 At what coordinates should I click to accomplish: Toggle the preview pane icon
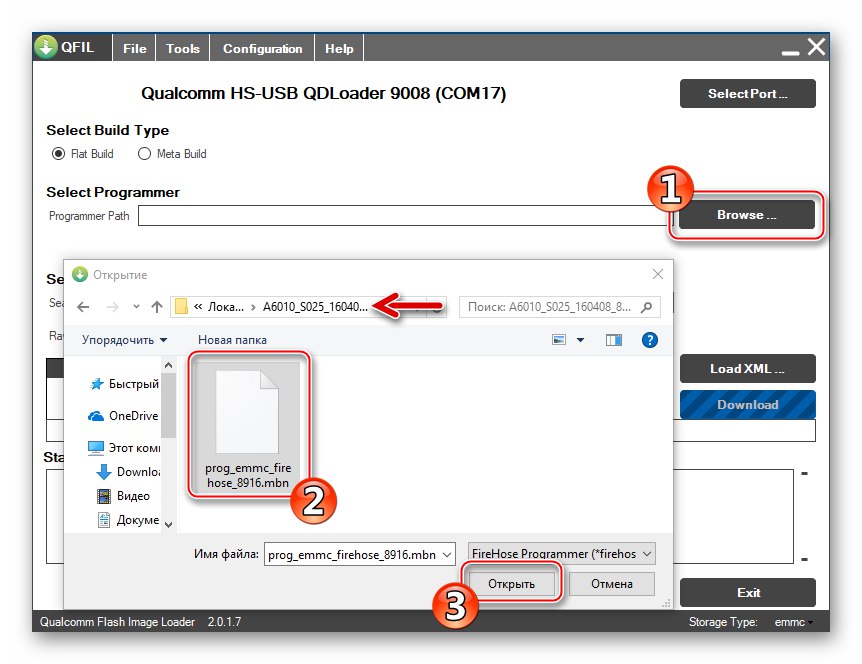pos(614,340)
